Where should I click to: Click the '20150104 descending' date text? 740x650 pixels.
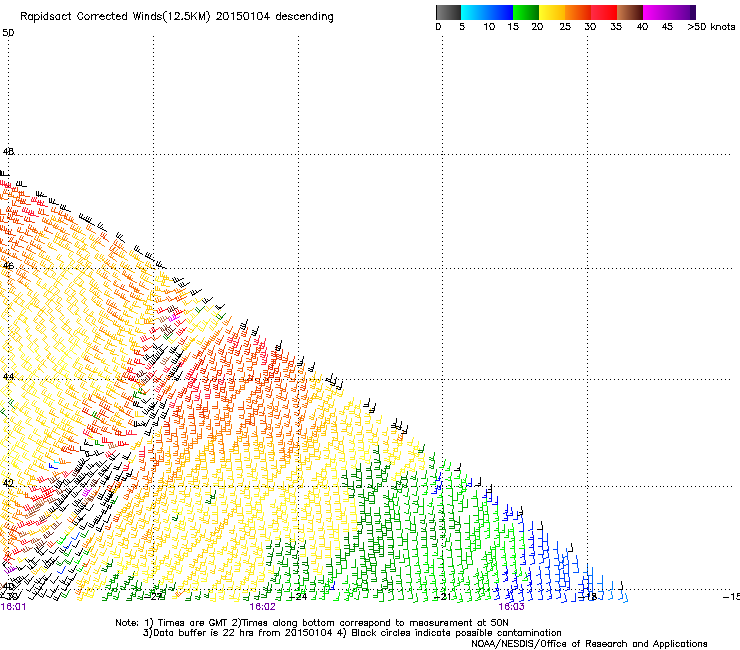pos(275,17)
